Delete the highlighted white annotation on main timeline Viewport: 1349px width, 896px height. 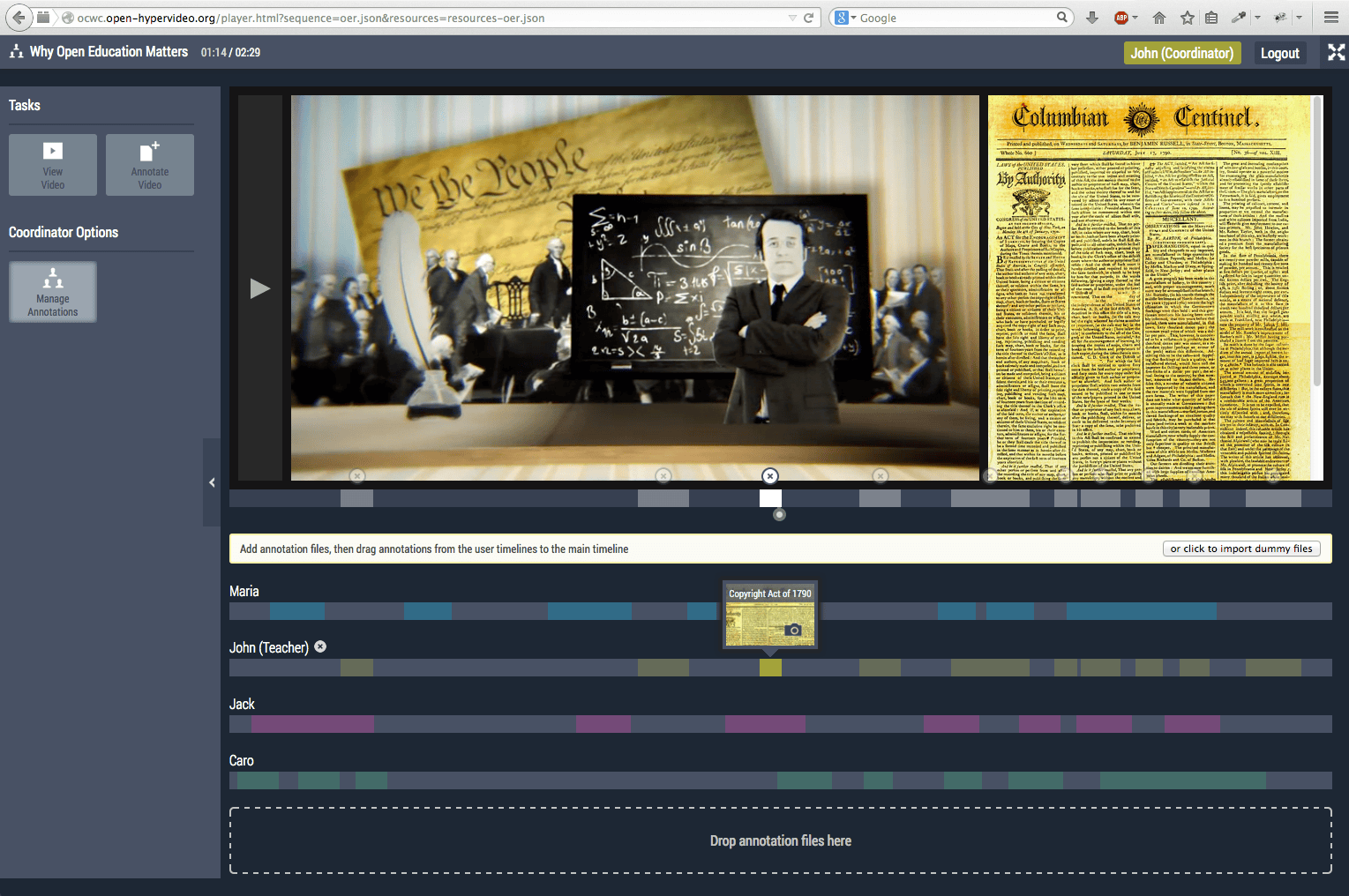[x=770, y=476]
